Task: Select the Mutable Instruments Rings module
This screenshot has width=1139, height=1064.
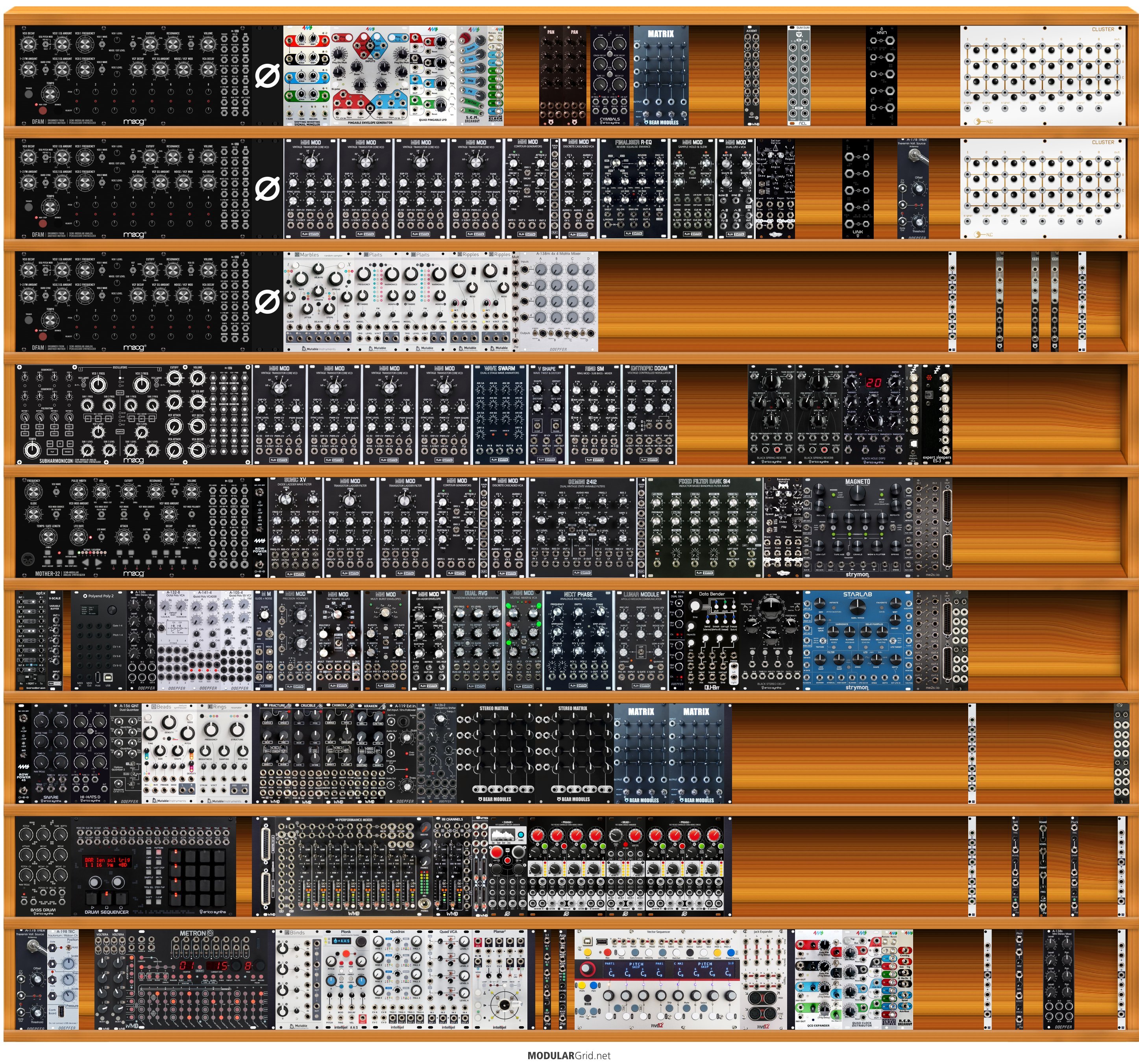Action: click(x=224, y=753)
